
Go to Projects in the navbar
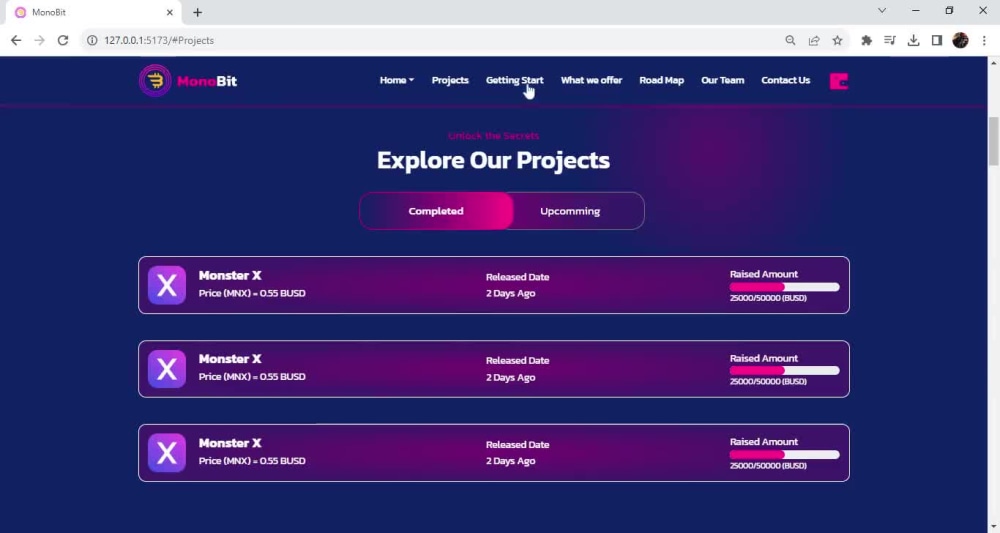point(450,80)
